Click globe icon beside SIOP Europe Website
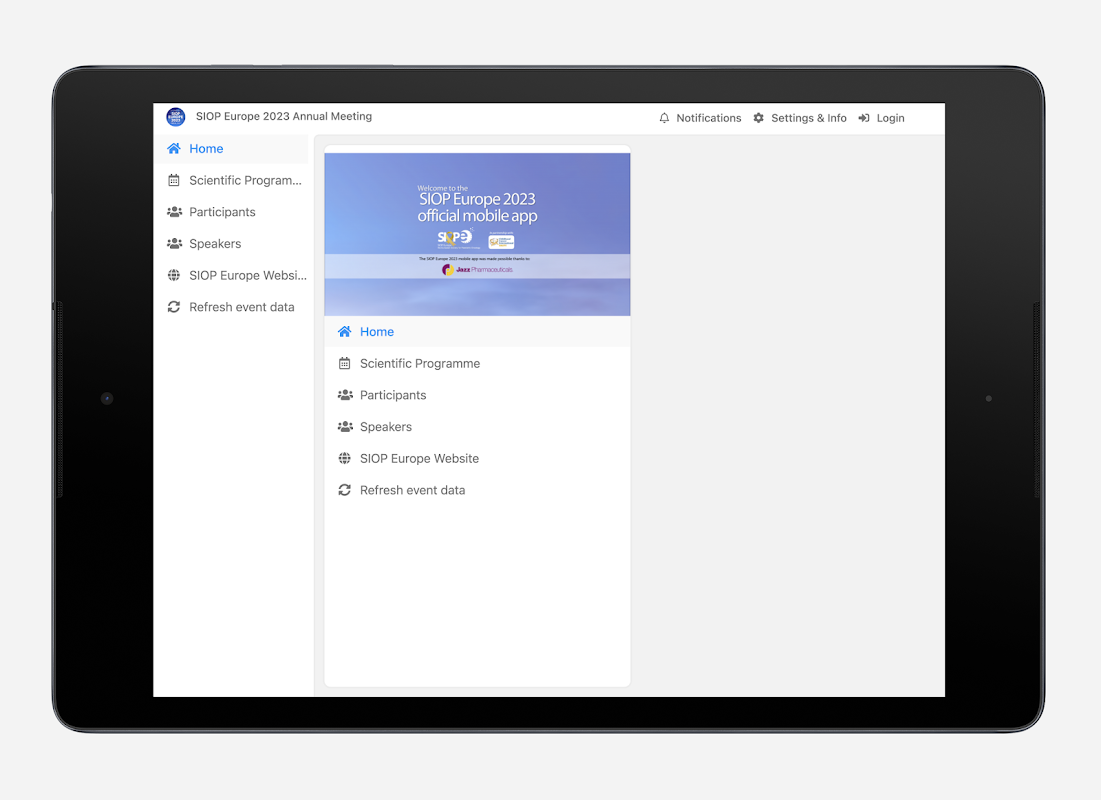Viewport: 1101px width, 800px height. coord(345,458)
